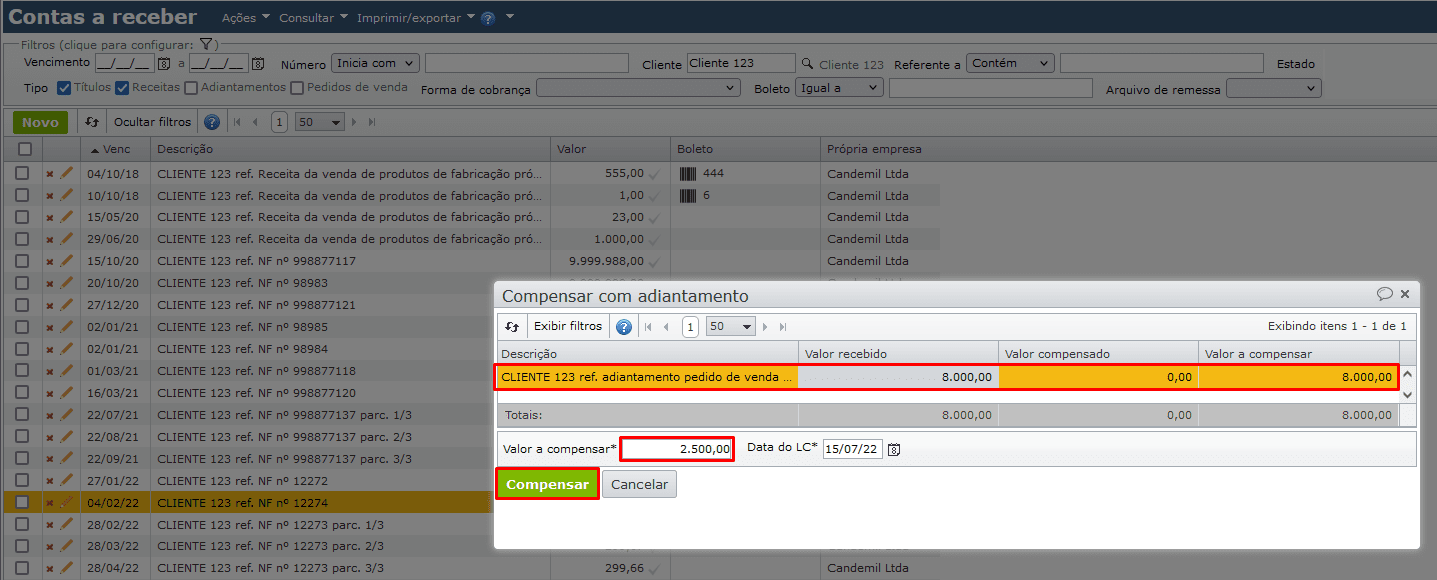The width and height of the screenshot is (1437, 580).
Task: Open the calendar picker next to Data do LC
Action: [894, 450]
